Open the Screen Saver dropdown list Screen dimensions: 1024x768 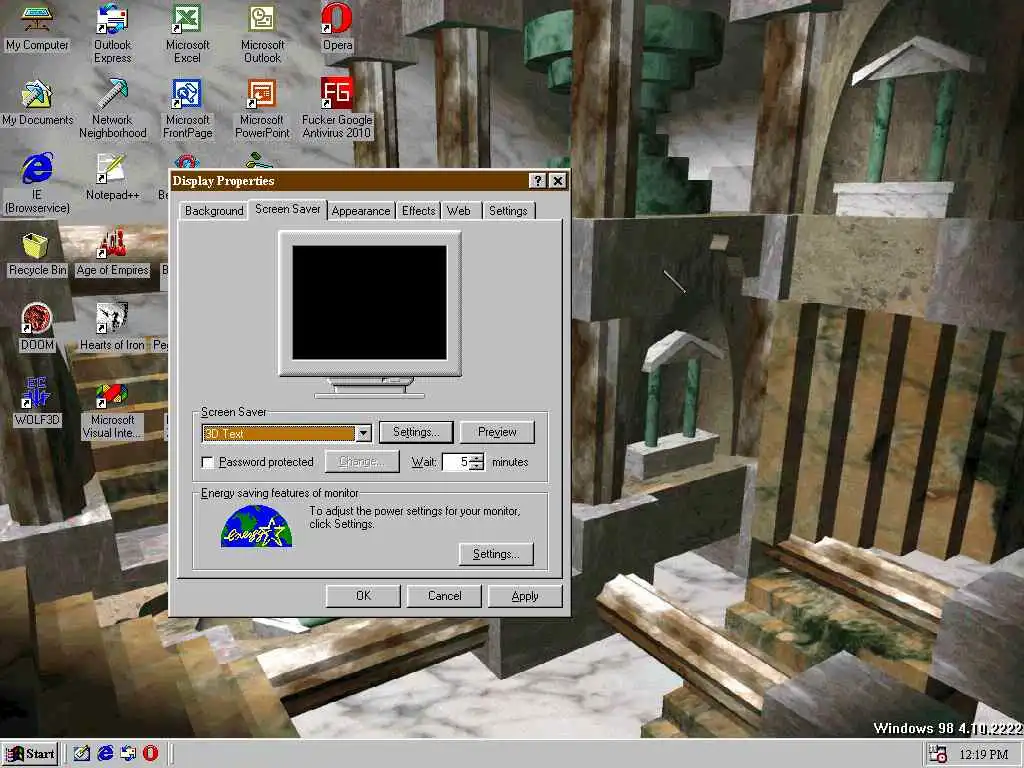[364, 434]
